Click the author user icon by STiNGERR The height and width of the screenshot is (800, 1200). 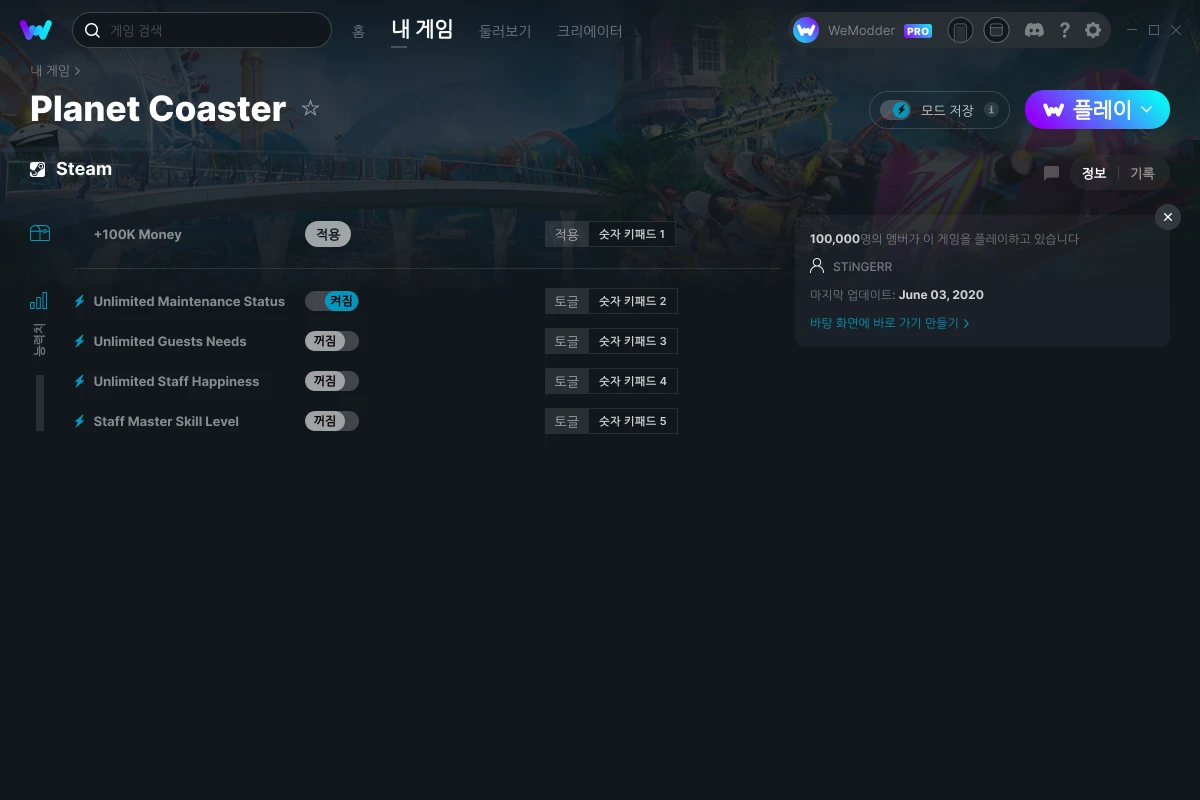point(817,267)
